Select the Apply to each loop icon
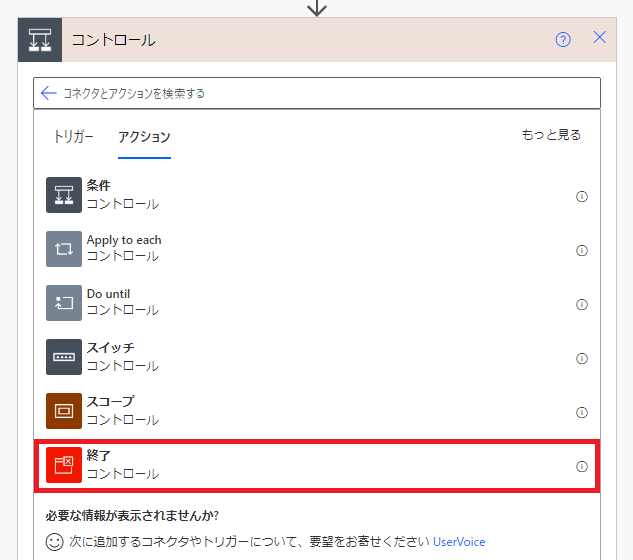This screenshot has width=633, height=560. click(x=64, y=249)
